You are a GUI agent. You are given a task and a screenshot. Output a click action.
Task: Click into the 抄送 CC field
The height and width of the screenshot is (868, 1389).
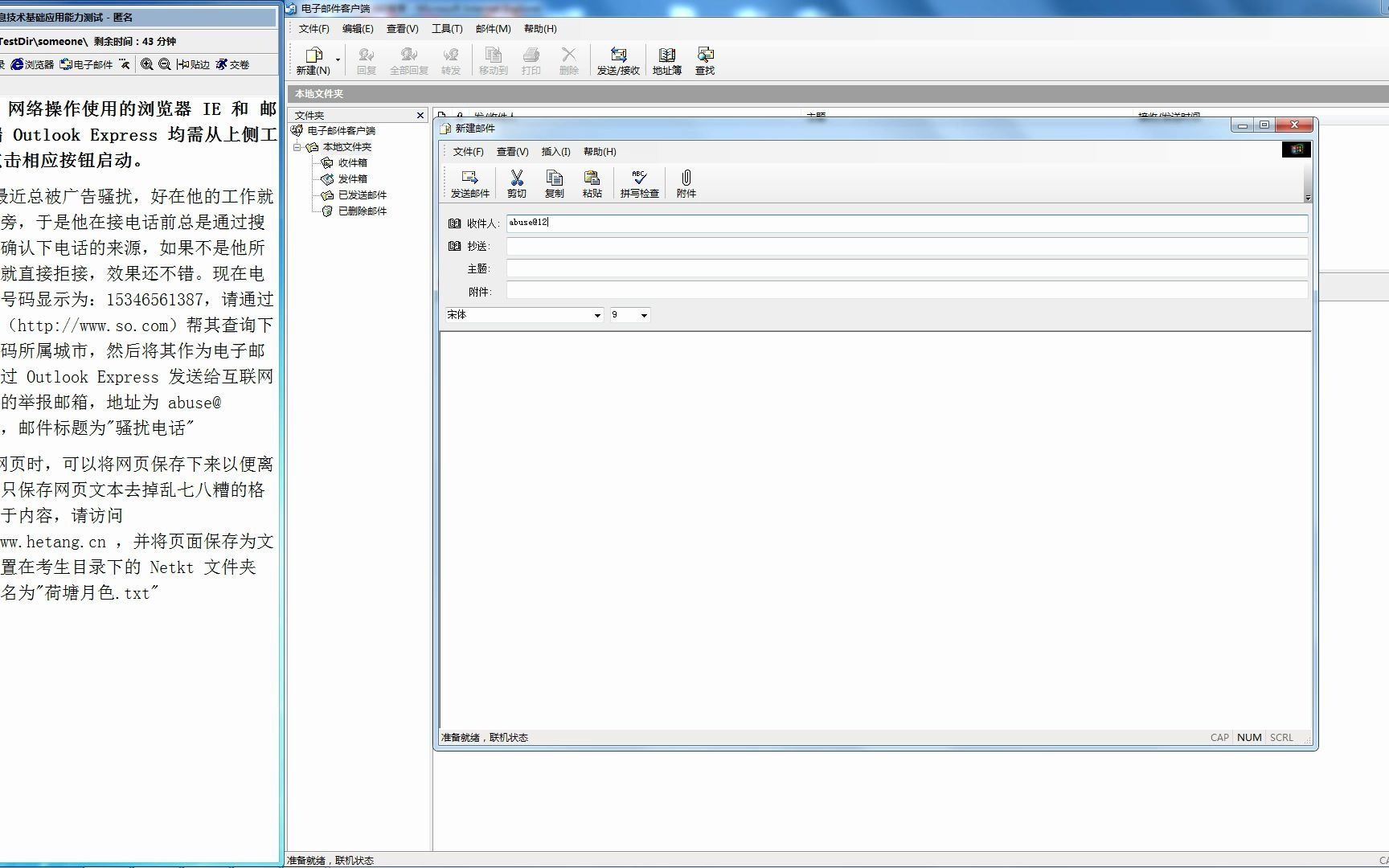[907, 246]
